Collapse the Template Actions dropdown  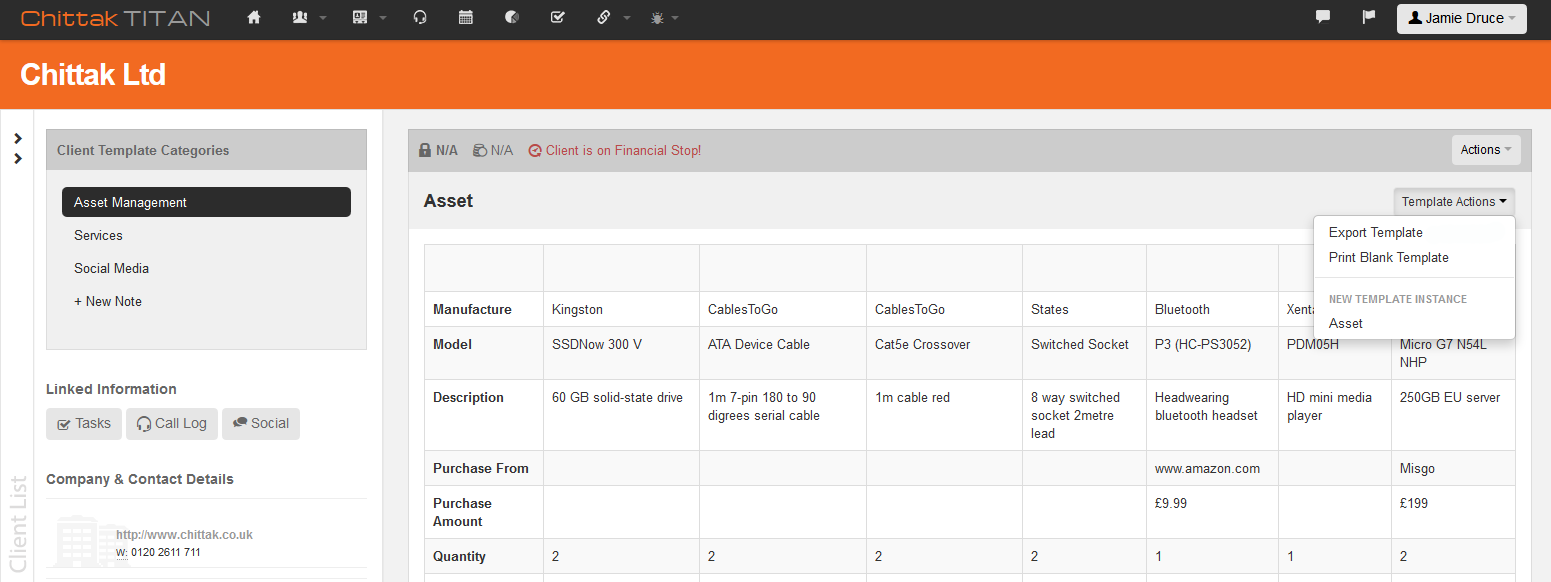pos(1454,201)
